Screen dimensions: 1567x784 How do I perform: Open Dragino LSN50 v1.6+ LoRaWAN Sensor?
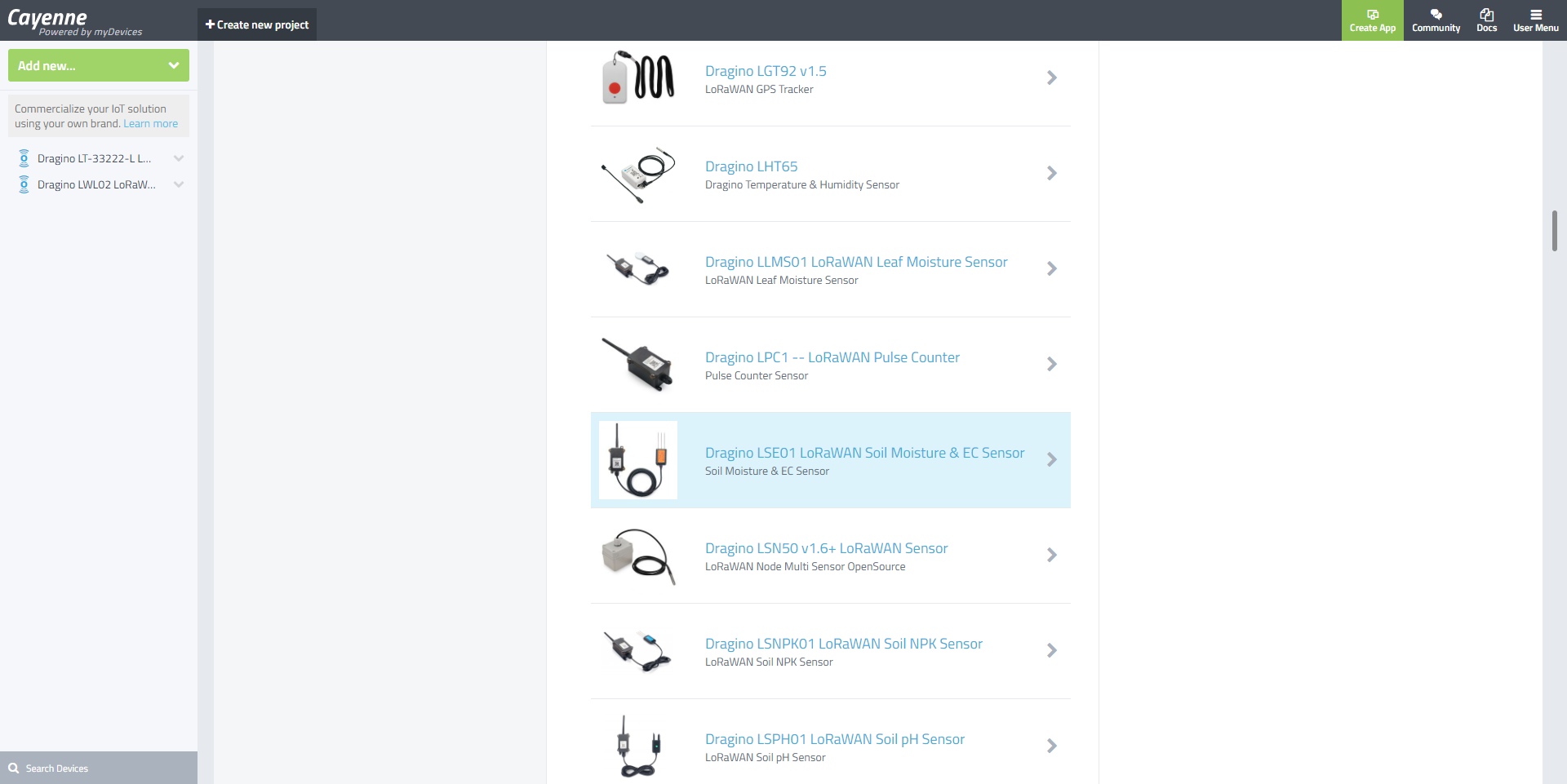point(826,548)
